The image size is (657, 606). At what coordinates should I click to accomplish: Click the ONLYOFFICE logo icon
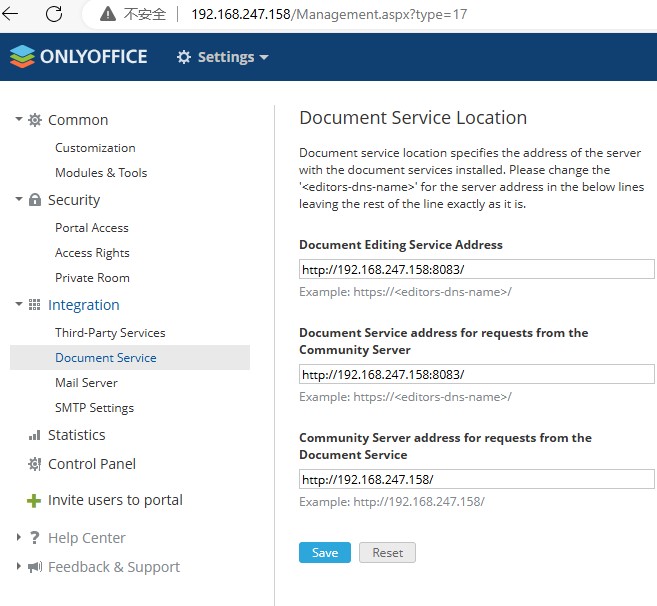(x=22, y=56)
